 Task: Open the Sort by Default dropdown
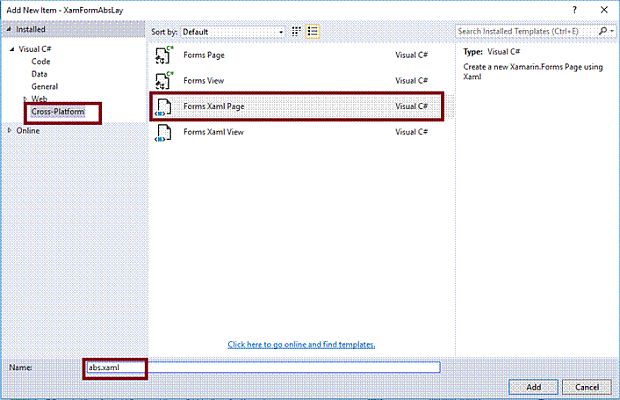point(233,32)
